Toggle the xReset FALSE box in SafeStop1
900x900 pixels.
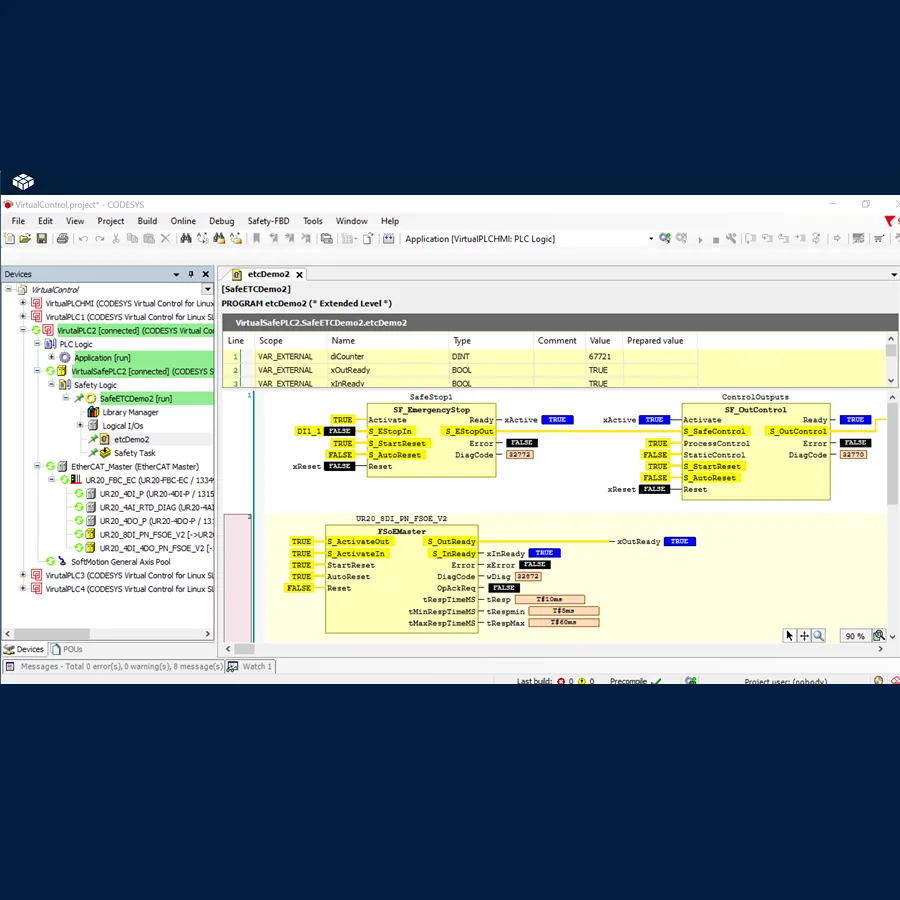341,465
